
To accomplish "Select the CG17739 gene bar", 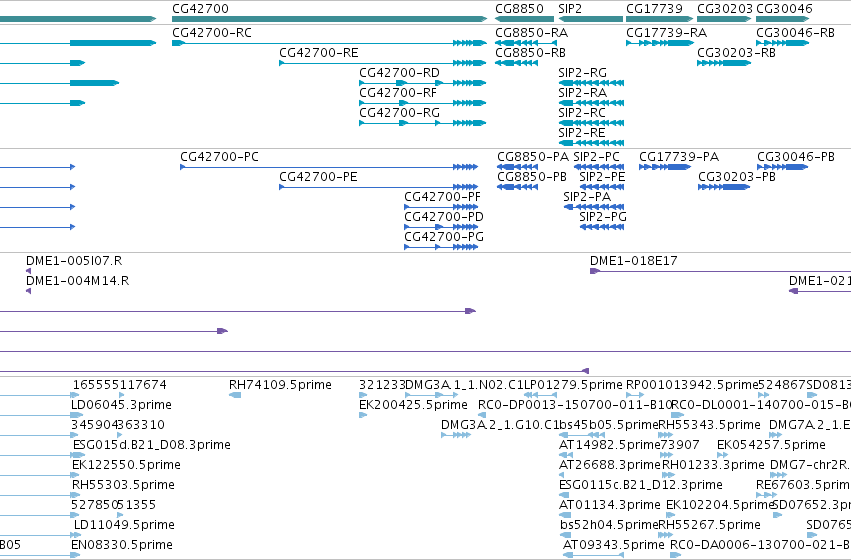I will (x=659, y=19).
